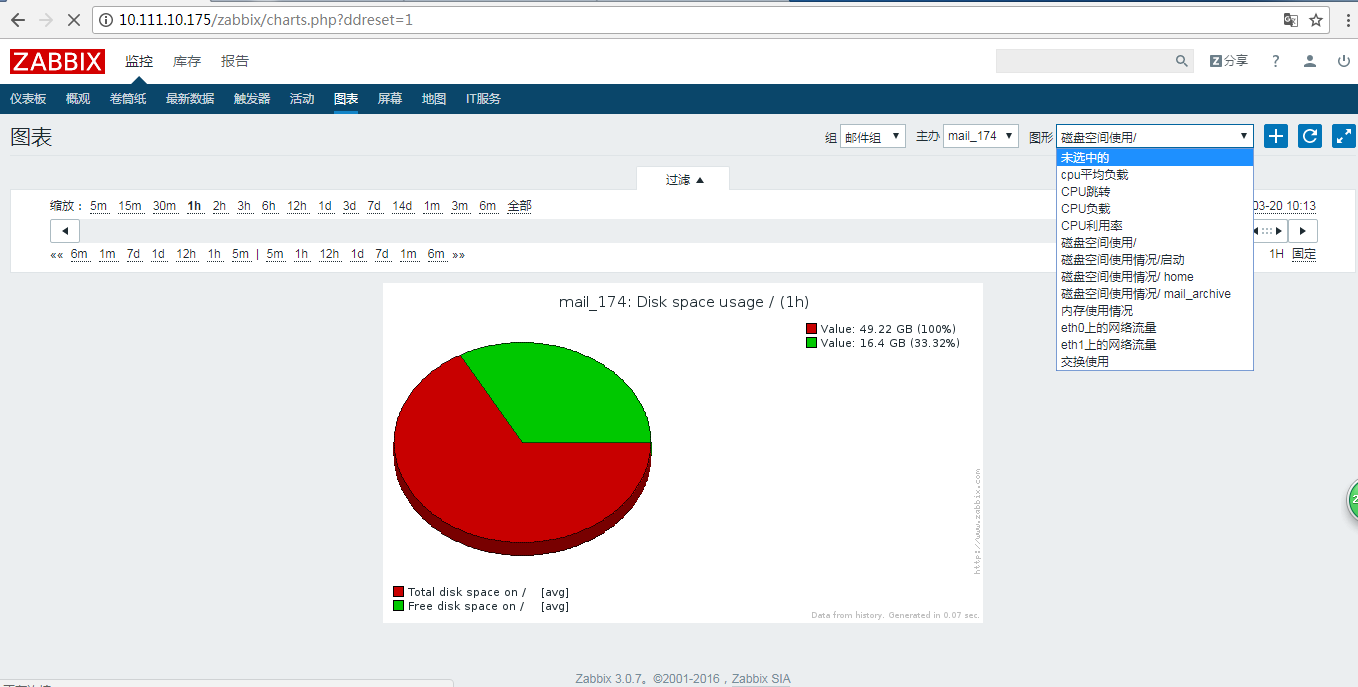Click the search magnifier icon

(x=1182, y=61)
